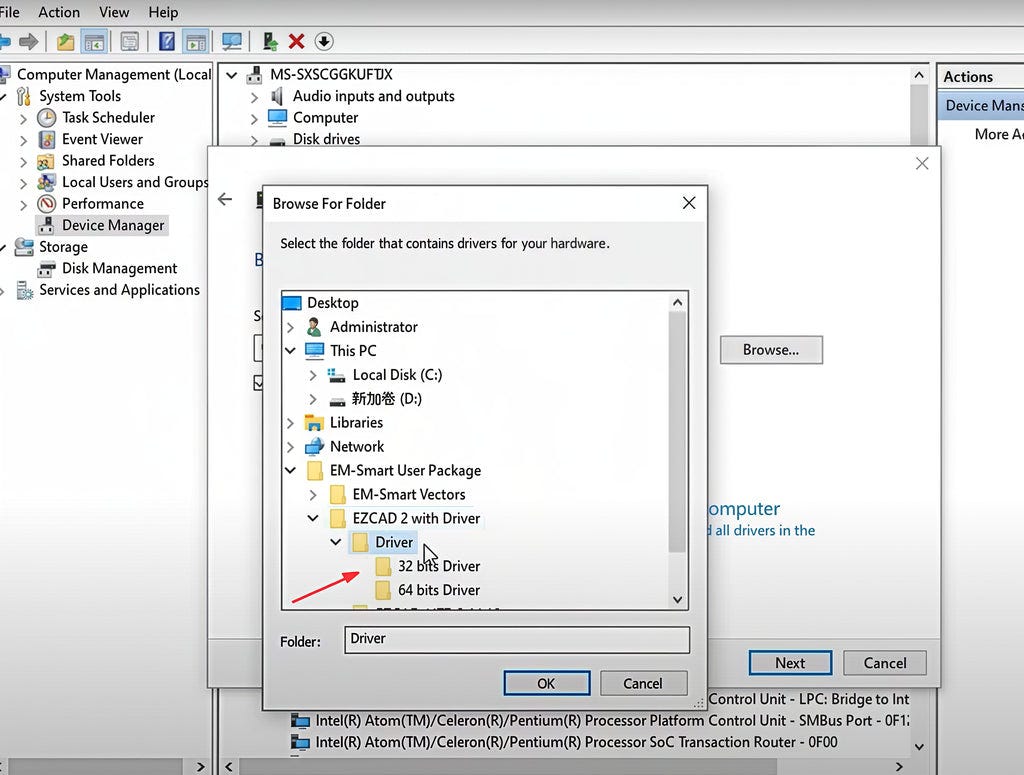Select System Tools in the console tree
Image resolution: width=1024 pixels, height=775 pixels.
coord(80,96)
